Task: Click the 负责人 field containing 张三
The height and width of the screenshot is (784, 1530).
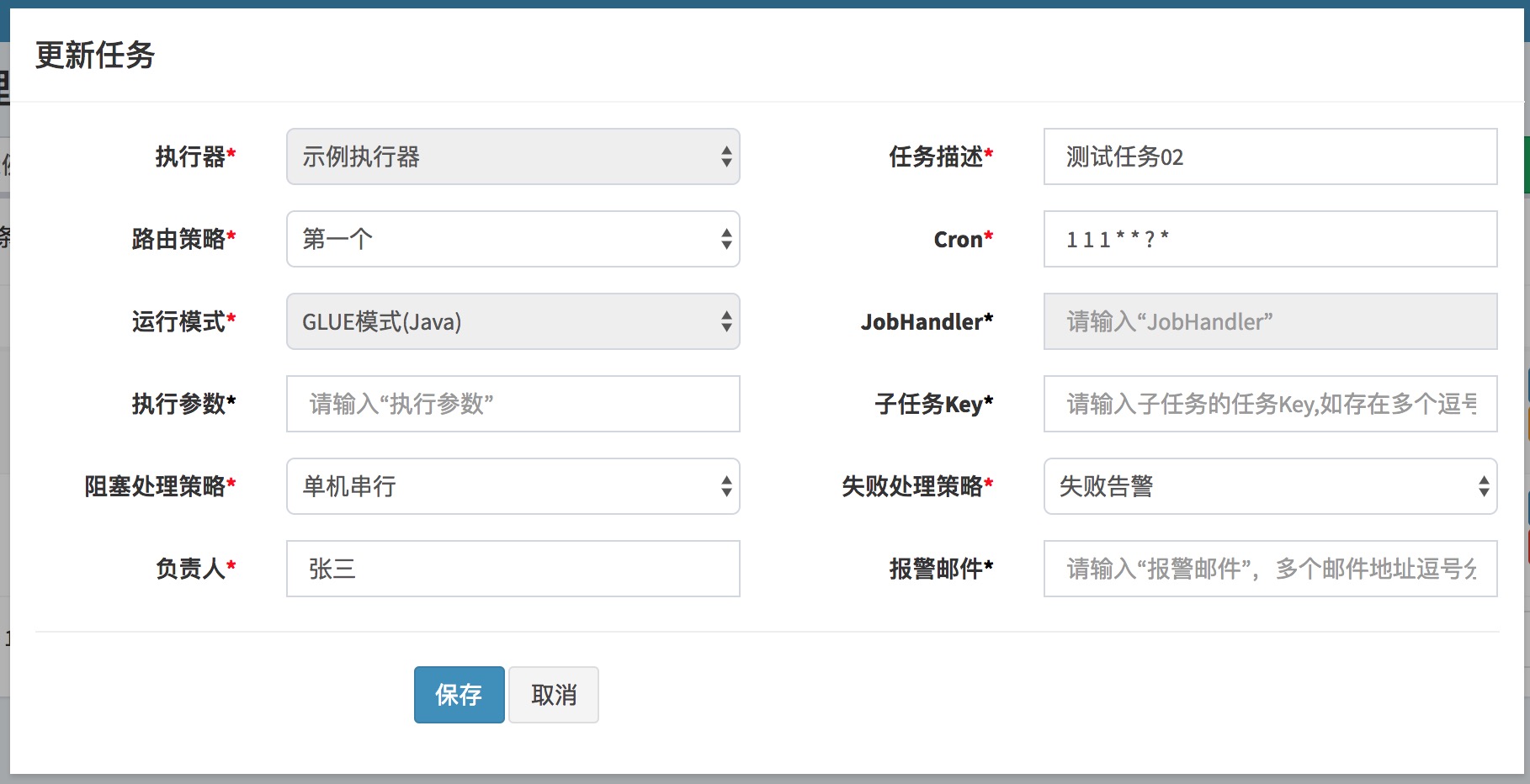Action: point(513,569)
